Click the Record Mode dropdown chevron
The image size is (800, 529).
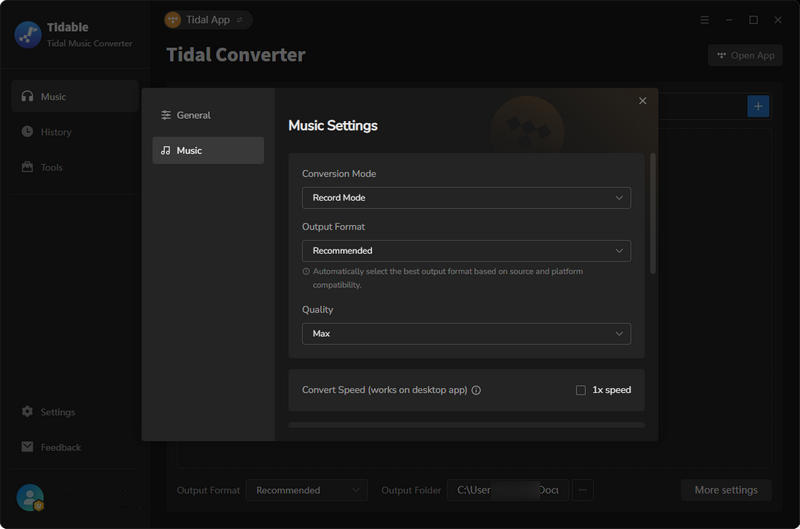(619, 198)
